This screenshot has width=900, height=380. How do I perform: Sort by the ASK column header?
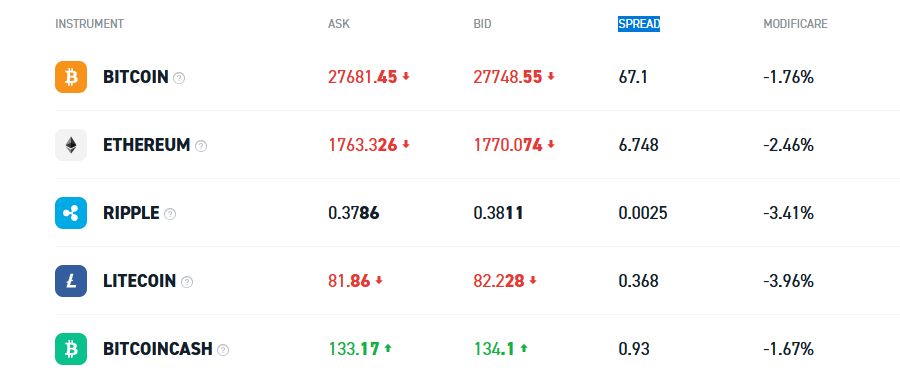pos(339,24)
